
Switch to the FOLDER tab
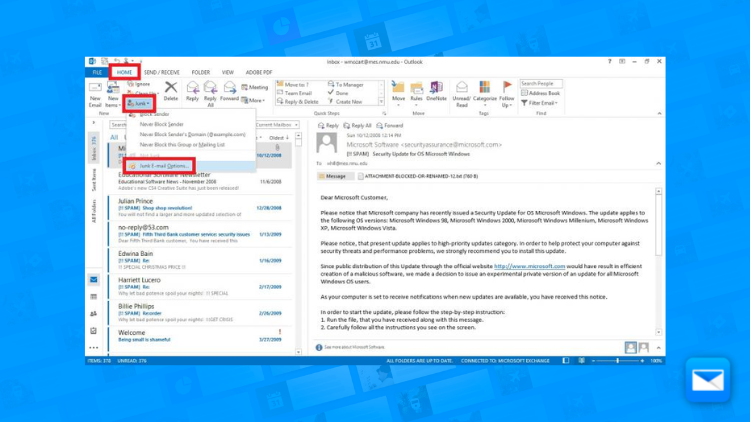[201, 72]
